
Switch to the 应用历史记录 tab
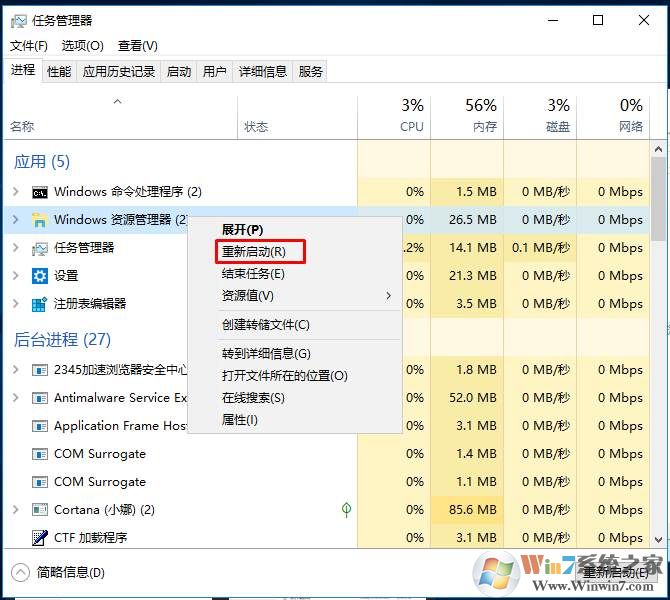click(119, 71)
